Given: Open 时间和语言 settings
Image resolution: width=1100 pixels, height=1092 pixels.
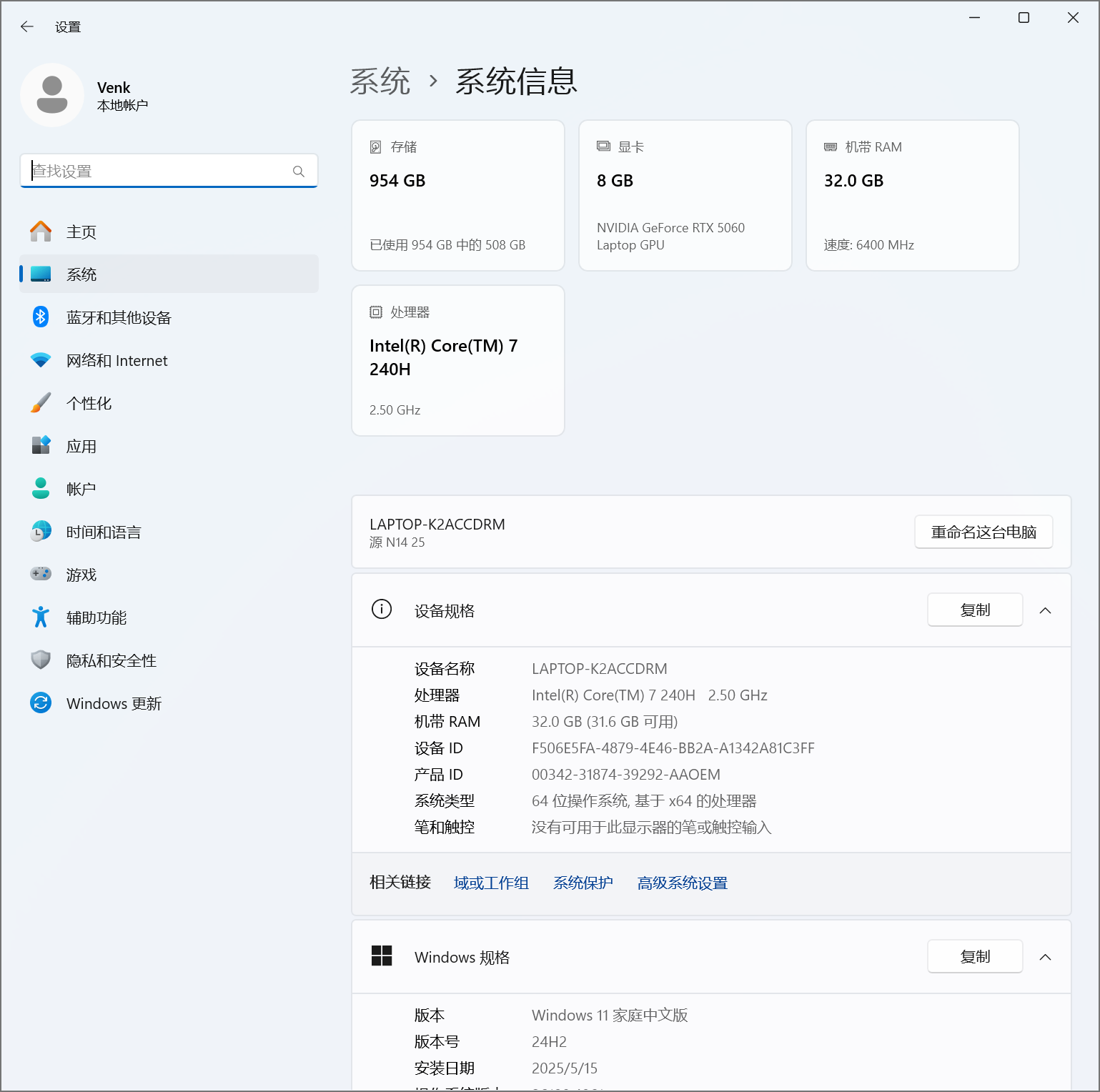Looking at the screenshot, I should 104,532.
